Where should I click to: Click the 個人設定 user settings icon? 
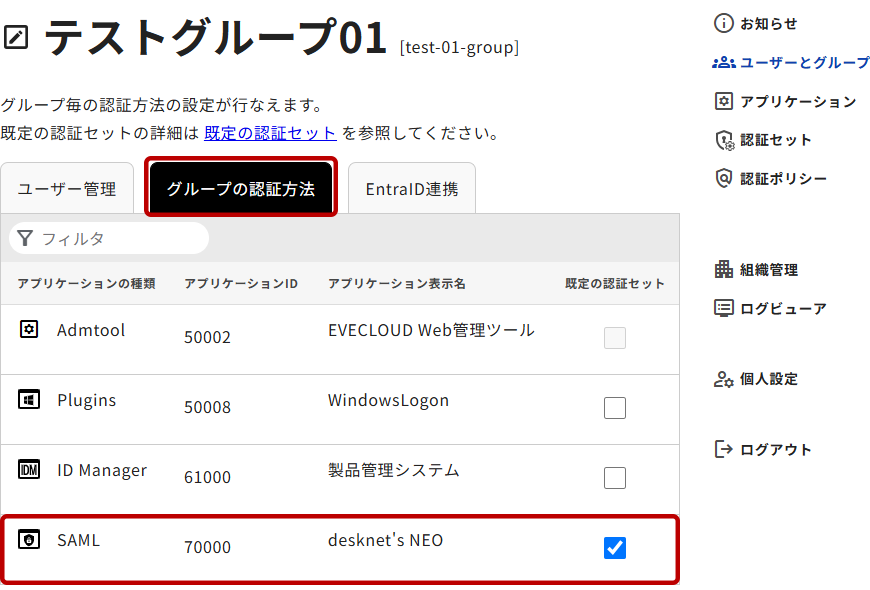724,379
